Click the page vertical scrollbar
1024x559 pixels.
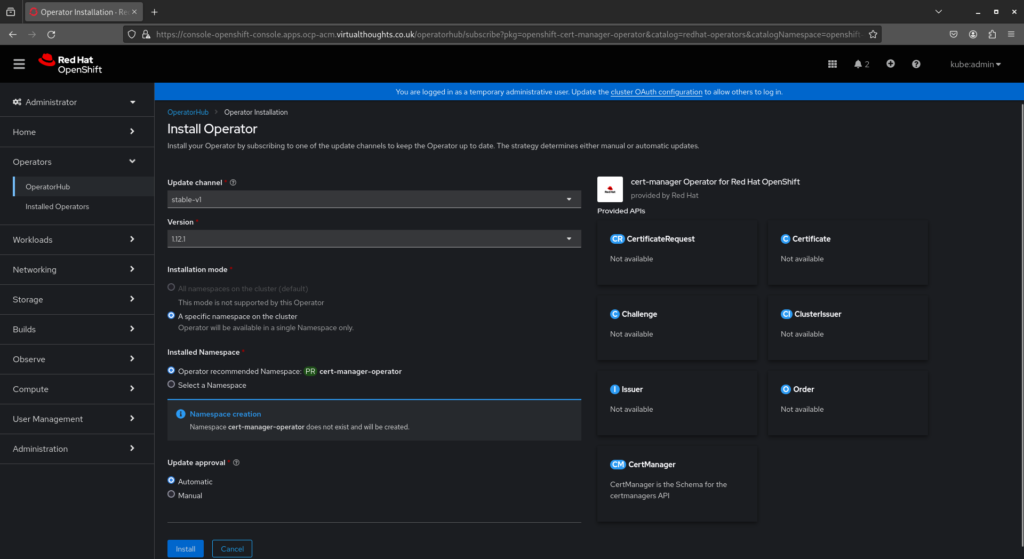pyautogui.click(x=1021, y=327)
